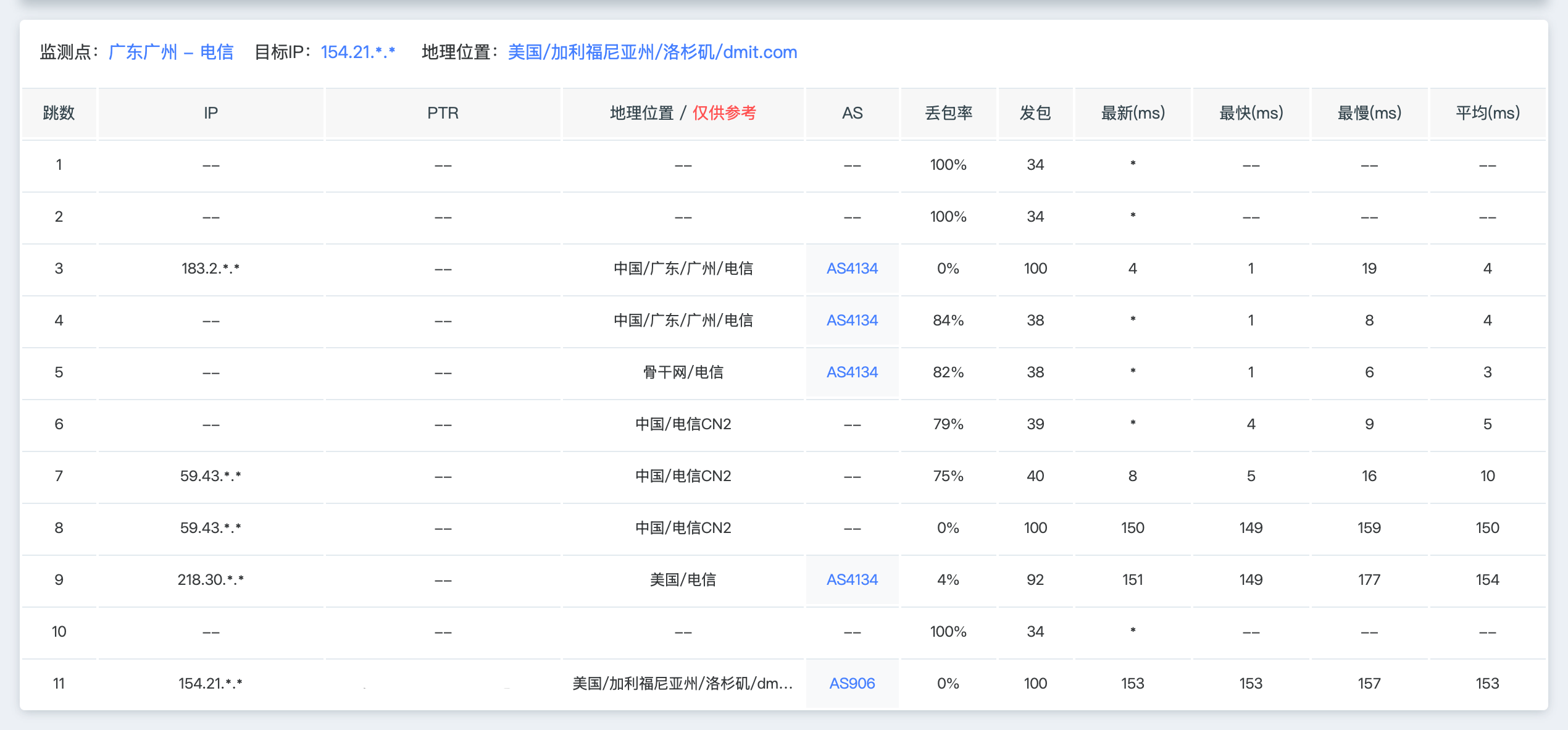This screenshot has height=730, width=1568.
Task: Click the IP 59.43.*.* on hop 7
Action: pos(211,476)
